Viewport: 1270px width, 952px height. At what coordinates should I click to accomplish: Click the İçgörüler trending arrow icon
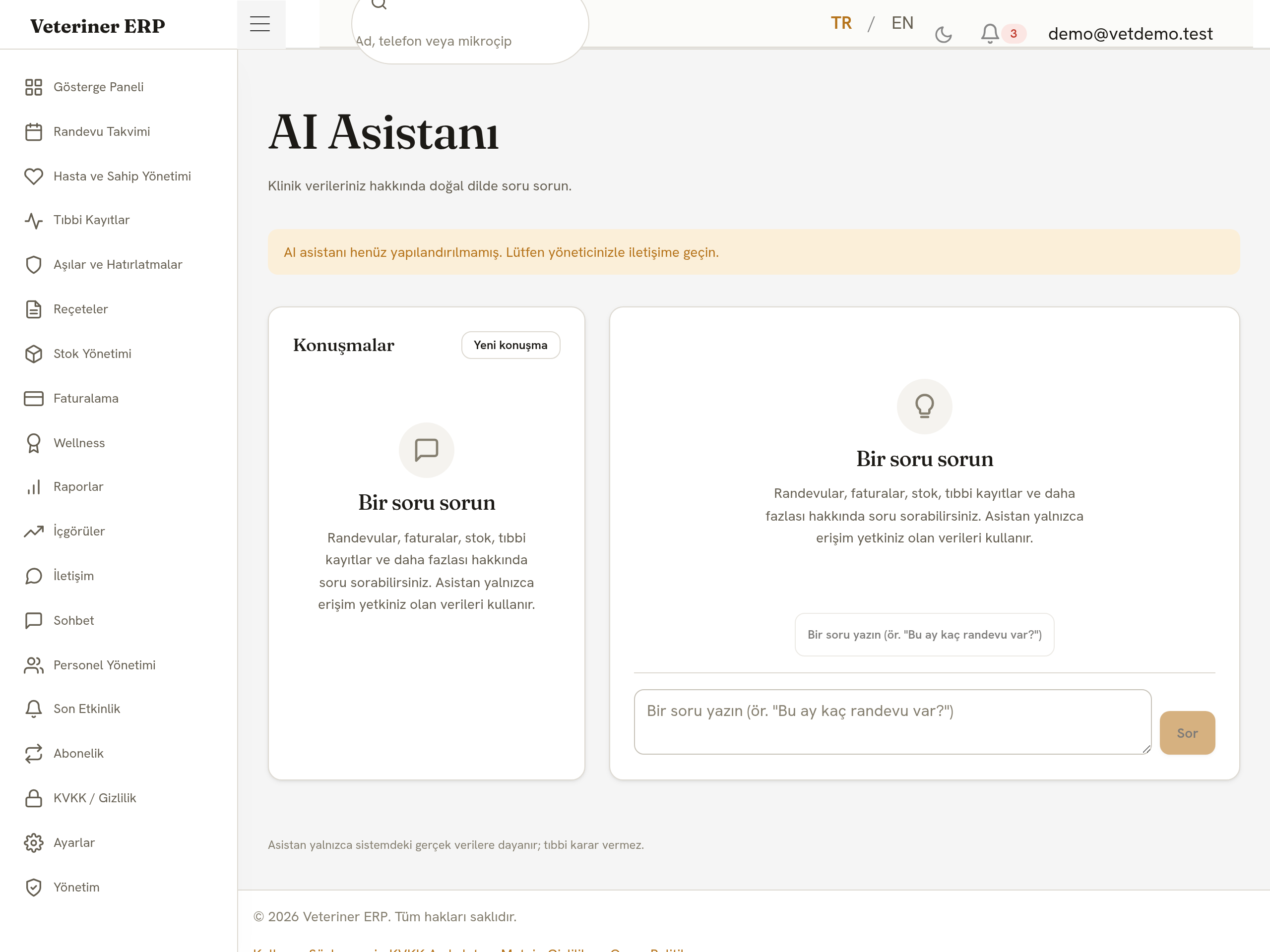34,532
